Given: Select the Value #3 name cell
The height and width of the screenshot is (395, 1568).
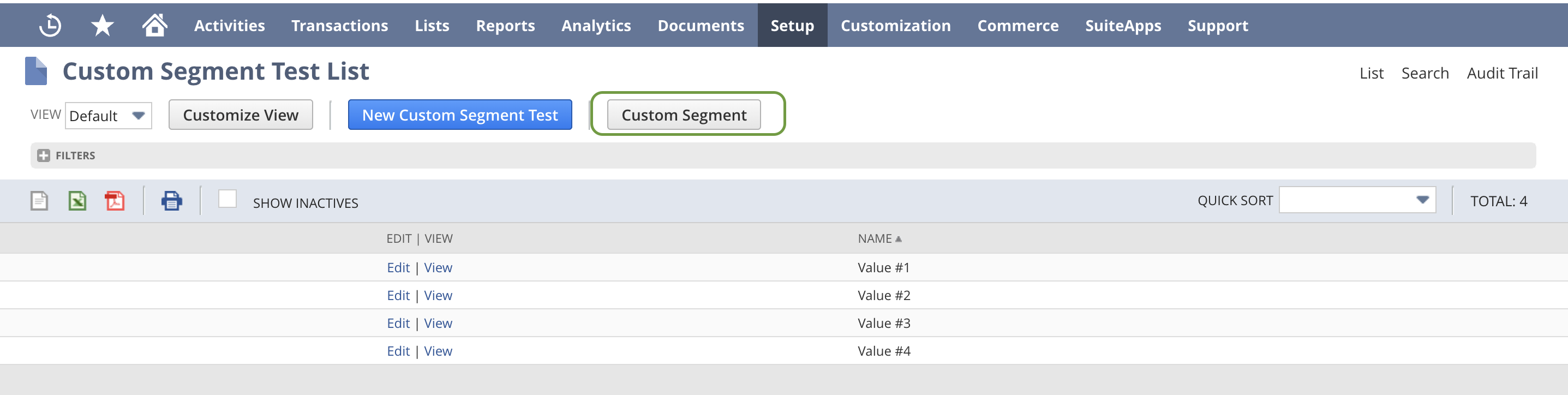Looking at the screenshot, I should click(x=883, y=324).
